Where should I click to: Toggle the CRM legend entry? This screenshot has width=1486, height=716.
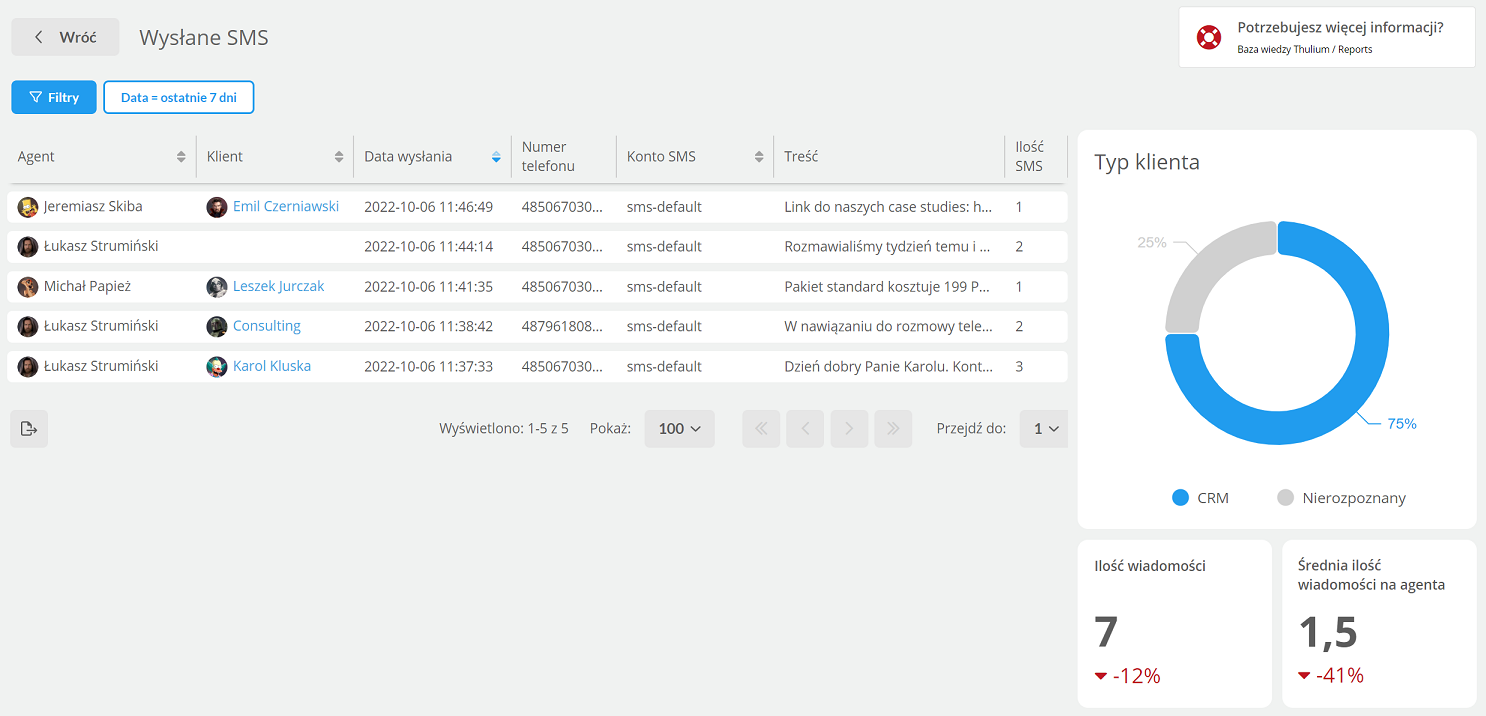pos(1200,498)
